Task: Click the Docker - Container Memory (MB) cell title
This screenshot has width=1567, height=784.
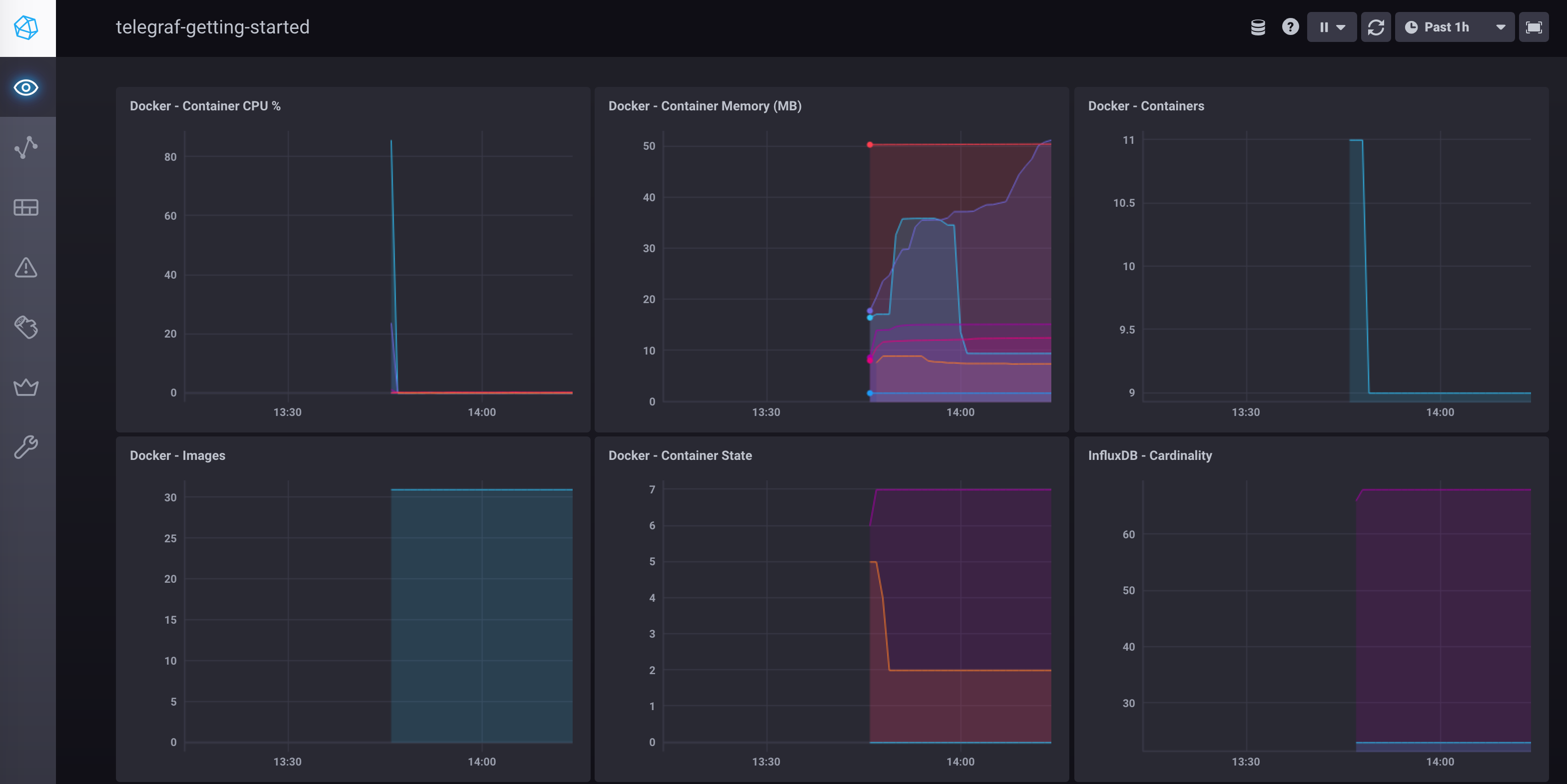Action: 705,106
